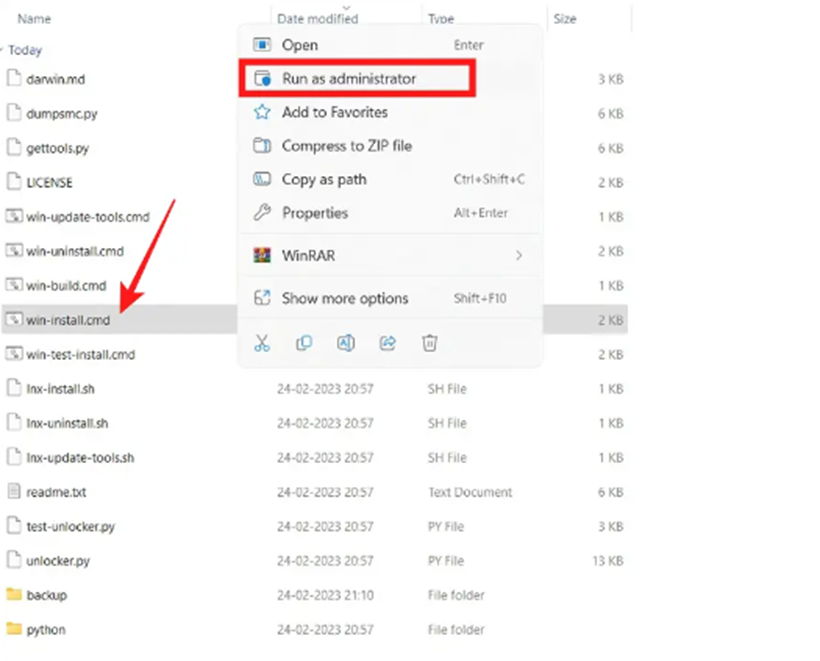Choose Open from the context menu
Viewport: 820px width, 661px height.
click(390, 45)
